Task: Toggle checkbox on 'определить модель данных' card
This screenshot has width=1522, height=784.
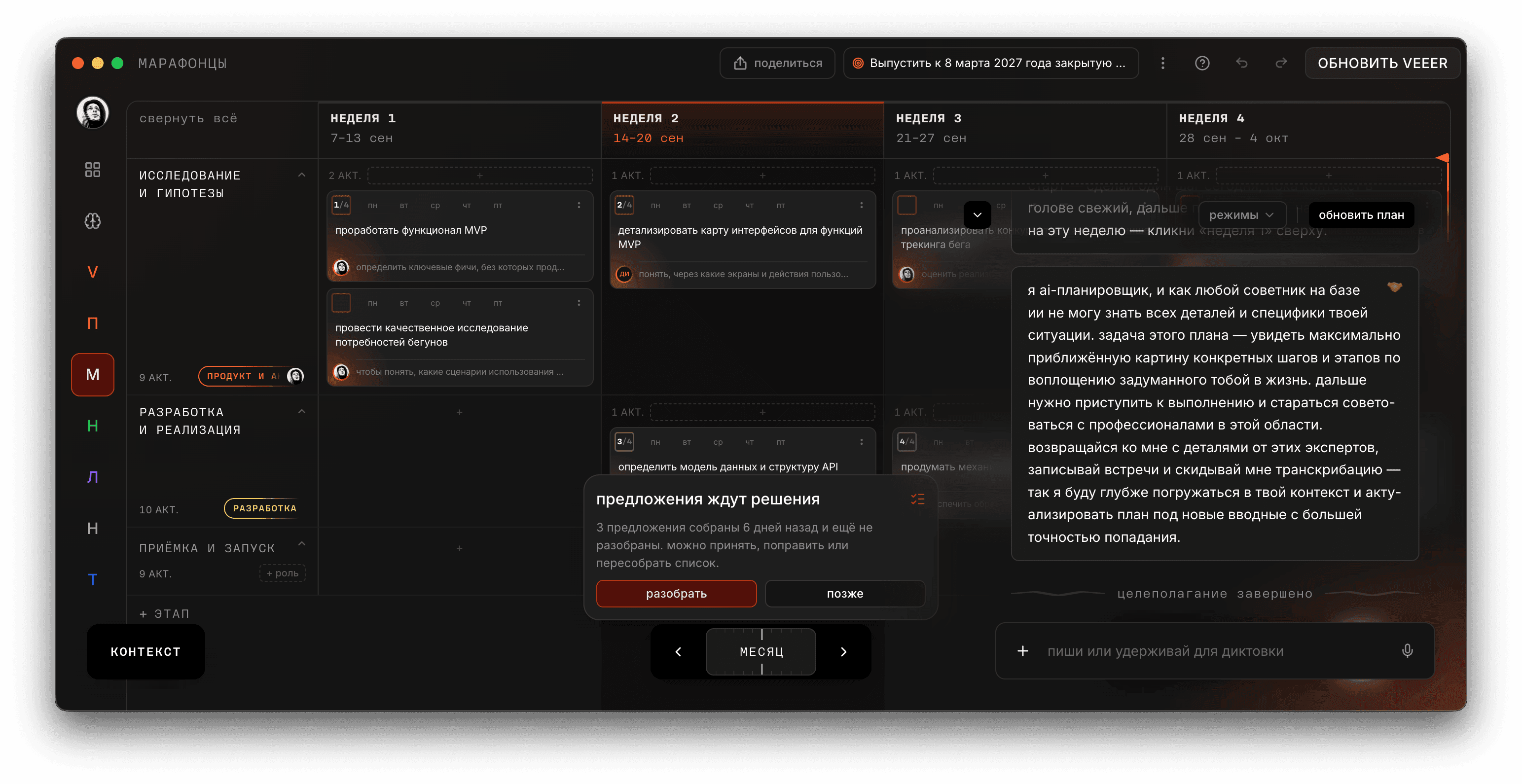Action: tap(624, 441)
